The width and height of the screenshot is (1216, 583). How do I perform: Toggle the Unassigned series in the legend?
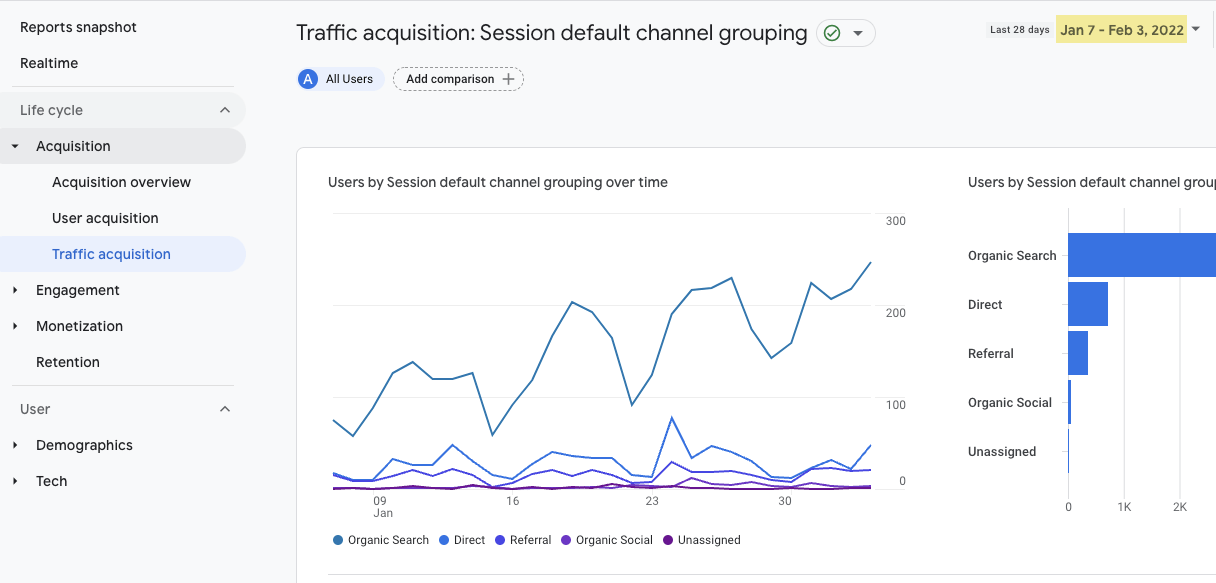(x=668, y=539)
